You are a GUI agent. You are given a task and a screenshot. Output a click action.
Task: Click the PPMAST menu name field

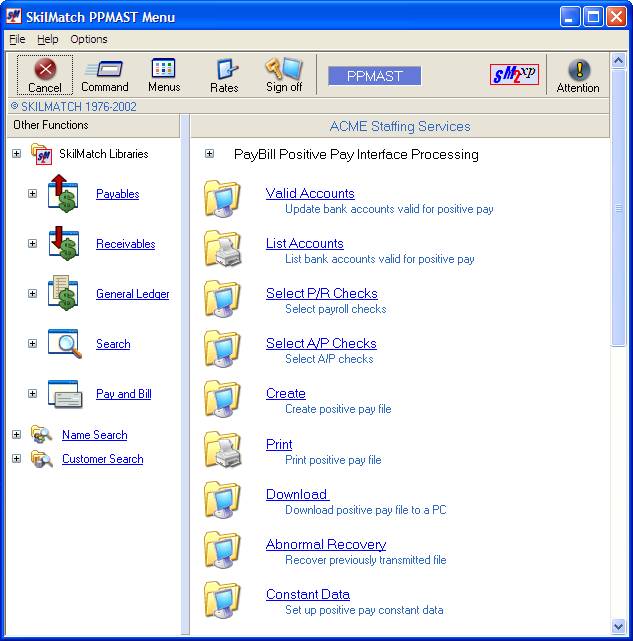pos(375,76)
